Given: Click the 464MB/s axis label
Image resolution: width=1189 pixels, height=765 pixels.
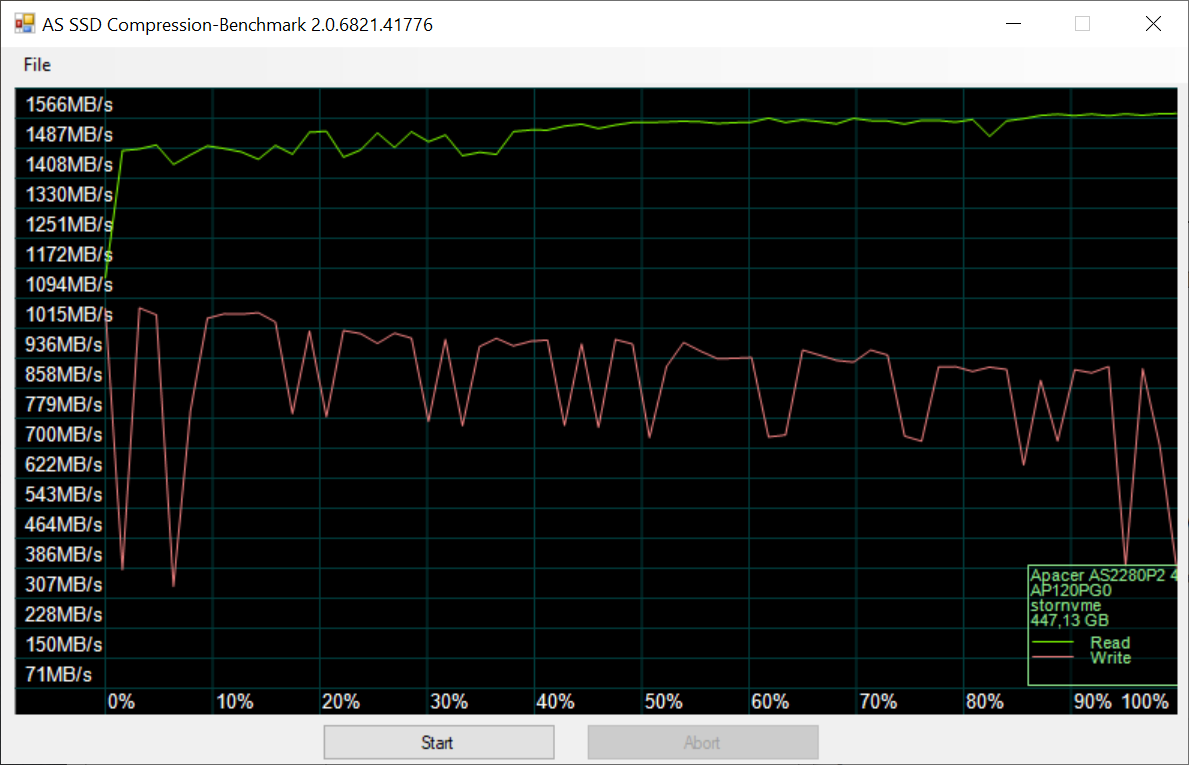Looking at the screenshot, I should 64,525.
